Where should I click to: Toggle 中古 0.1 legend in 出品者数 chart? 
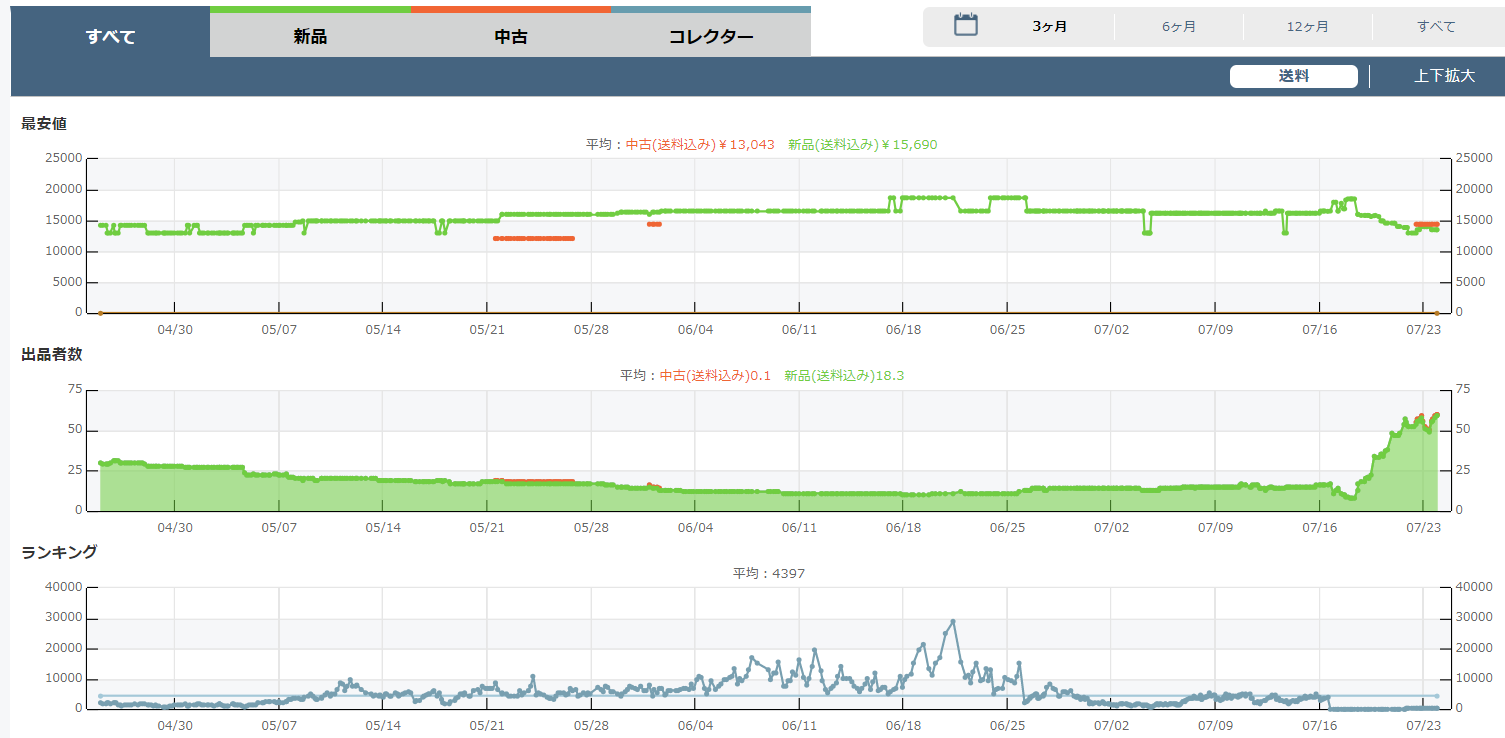click(715, 376)
